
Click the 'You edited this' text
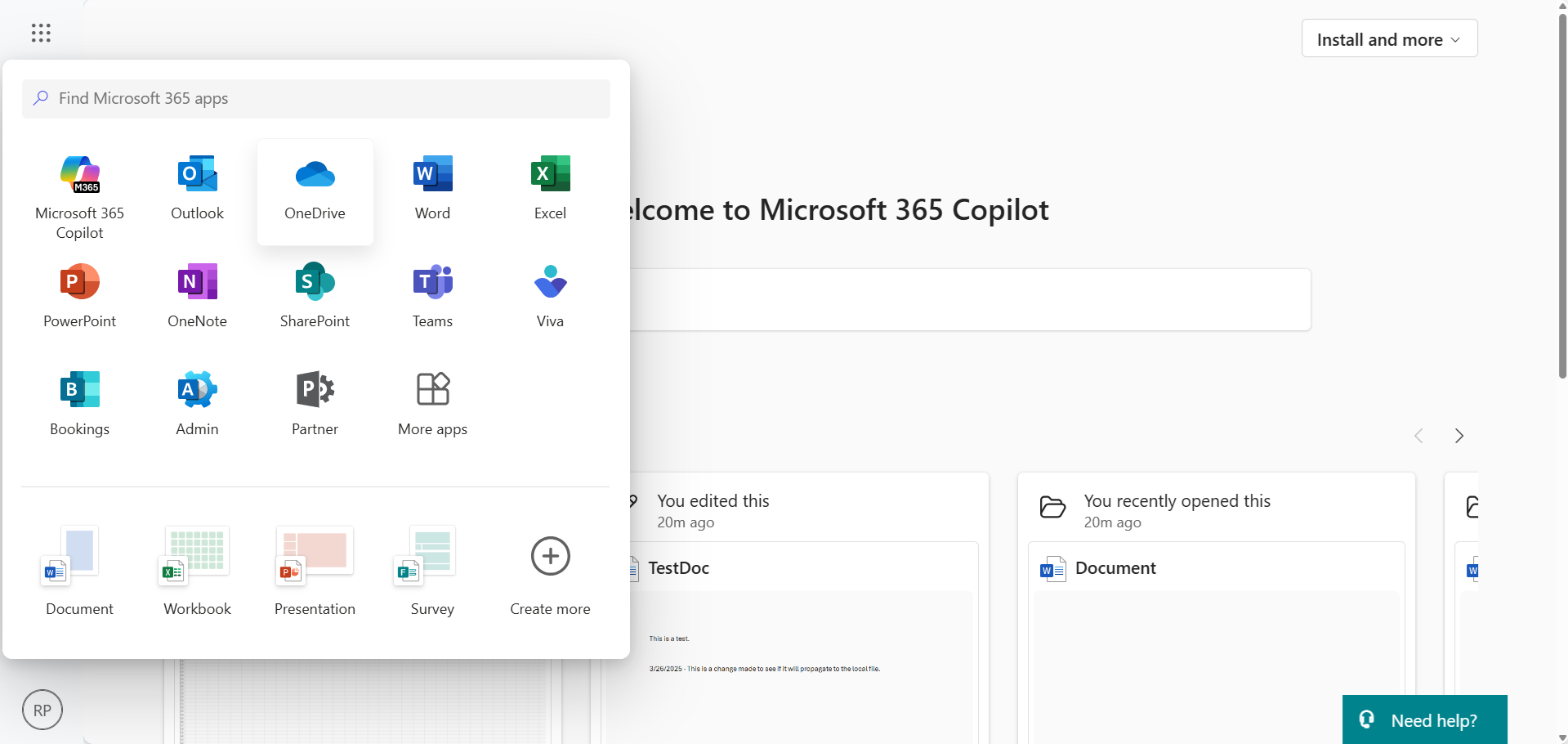713,501
